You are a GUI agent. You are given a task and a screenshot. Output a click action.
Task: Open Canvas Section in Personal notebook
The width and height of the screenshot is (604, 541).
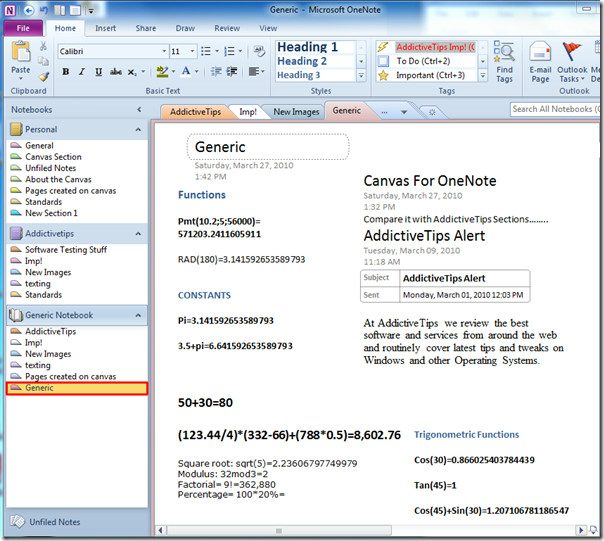tap(54, 157)
